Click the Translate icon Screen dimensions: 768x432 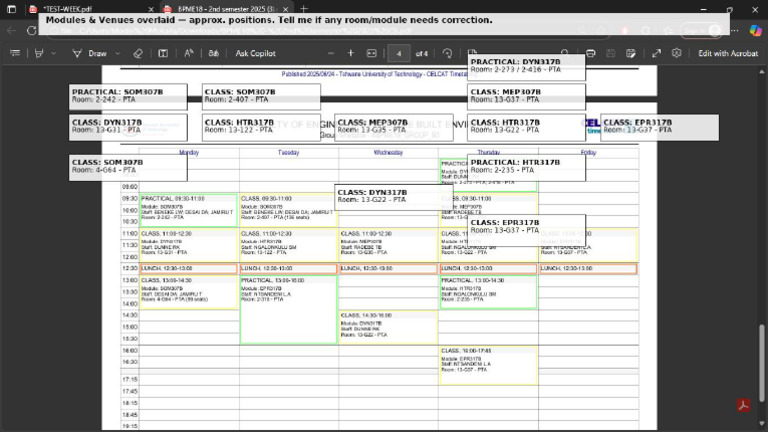coord(214,53)
